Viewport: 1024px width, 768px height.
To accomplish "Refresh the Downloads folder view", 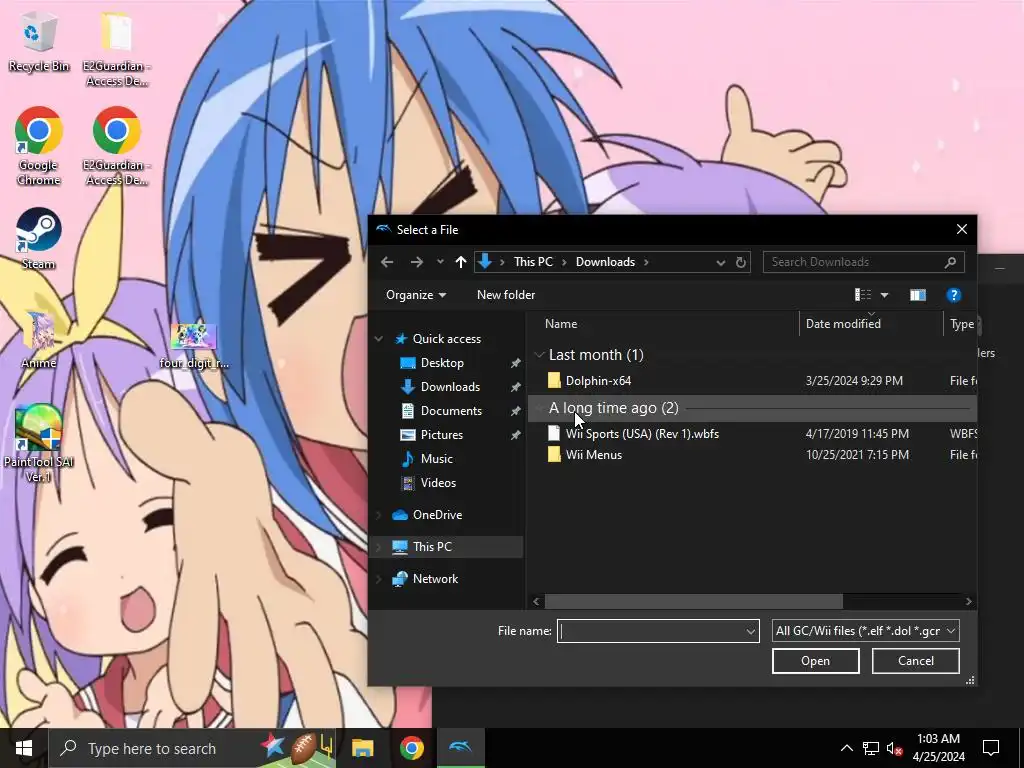I will 741,263.
